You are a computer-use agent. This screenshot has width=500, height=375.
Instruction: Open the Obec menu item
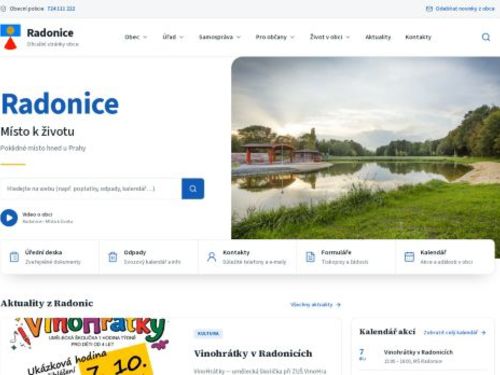[x=132, y=37]
